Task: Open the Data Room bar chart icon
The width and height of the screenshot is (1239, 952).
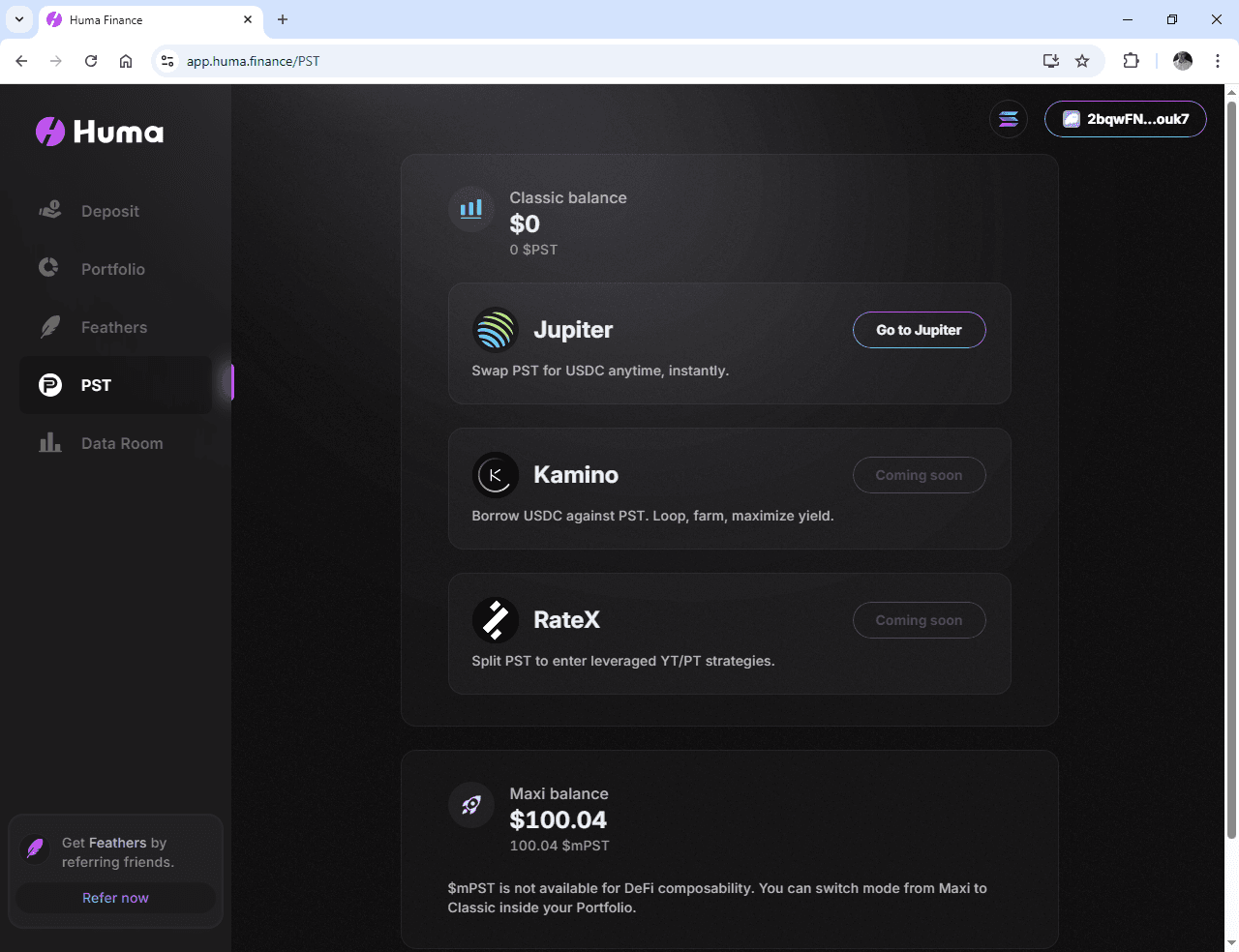Action: tap(50, 442)
